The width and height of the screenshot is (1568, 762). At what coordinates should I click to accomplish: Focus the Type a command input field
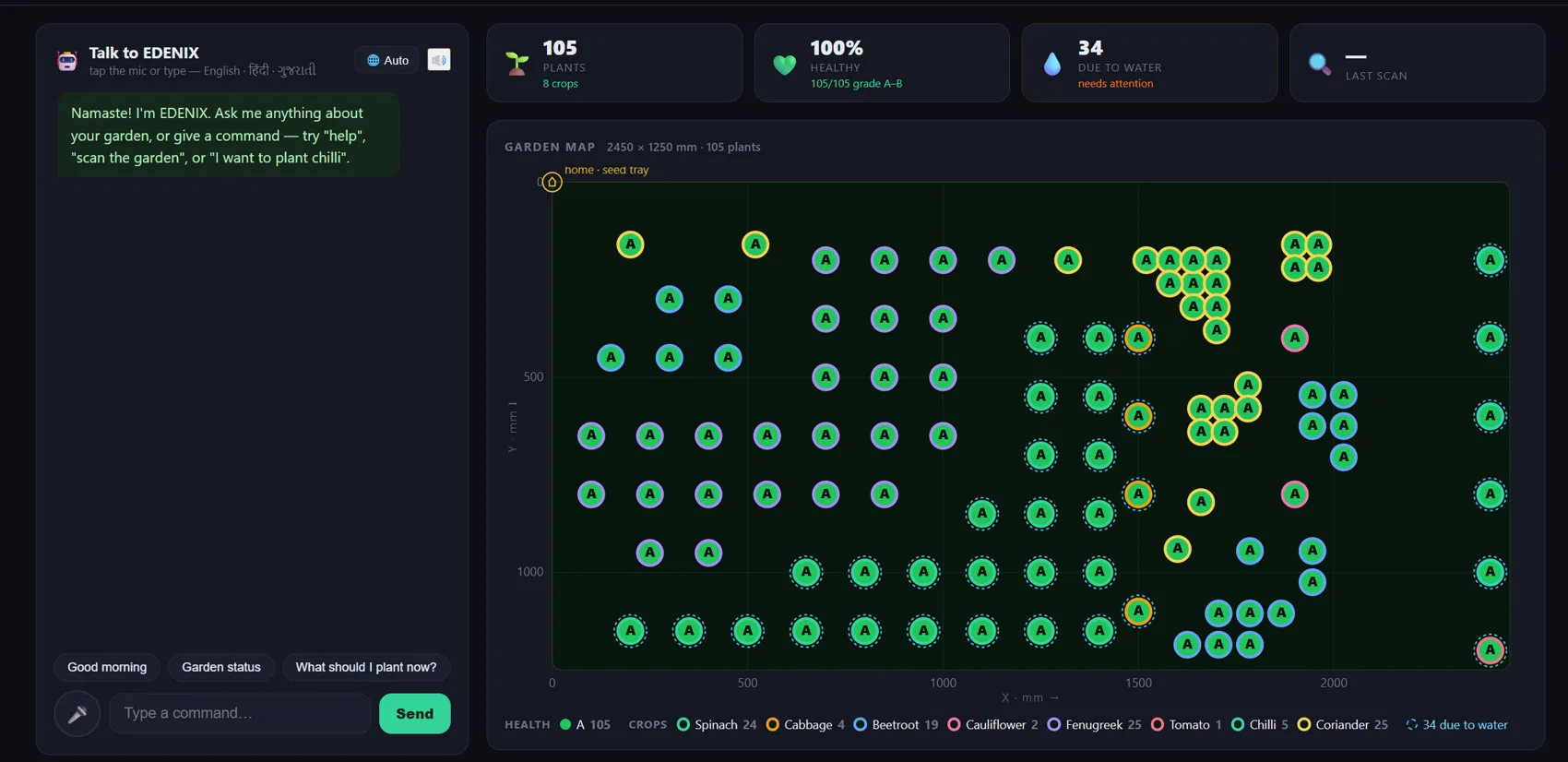pyautogui.click(x=240, y=713)
